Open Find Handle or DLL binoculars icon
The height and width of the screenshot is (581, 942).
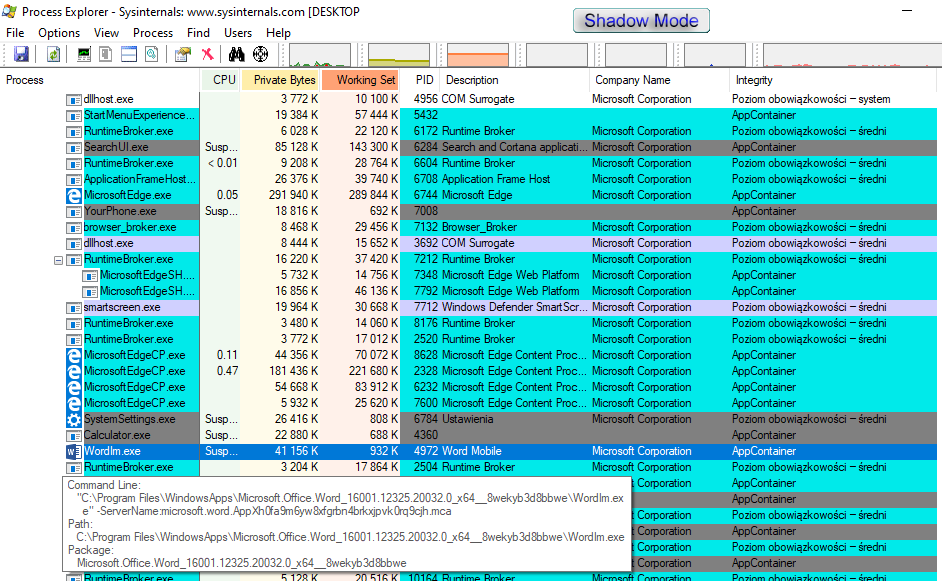click(x=237, y=54)
